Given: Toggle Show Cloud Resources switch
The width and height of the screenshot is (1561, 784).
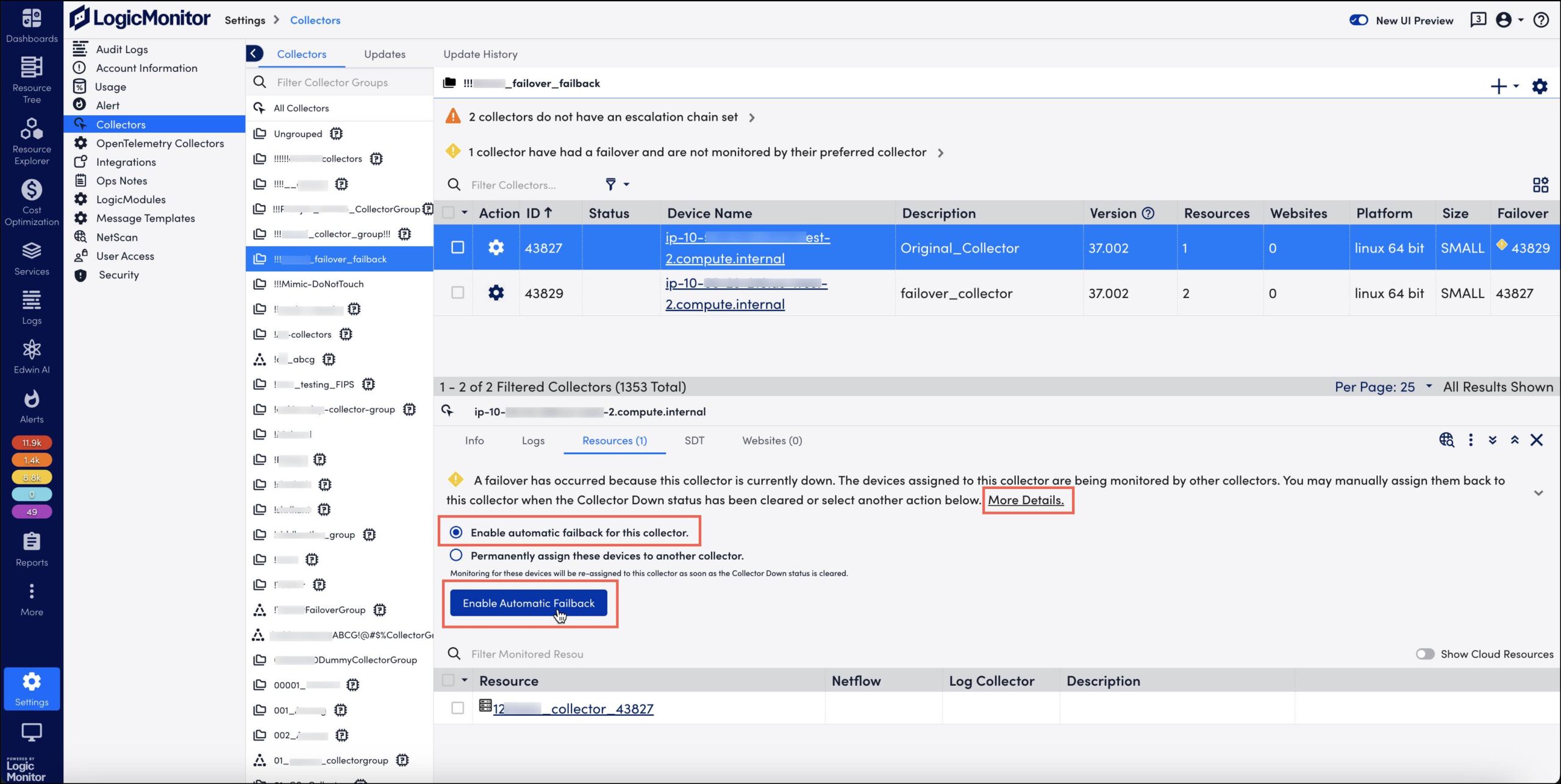Looking at the screenshot, I should [x=1425, y=654].
